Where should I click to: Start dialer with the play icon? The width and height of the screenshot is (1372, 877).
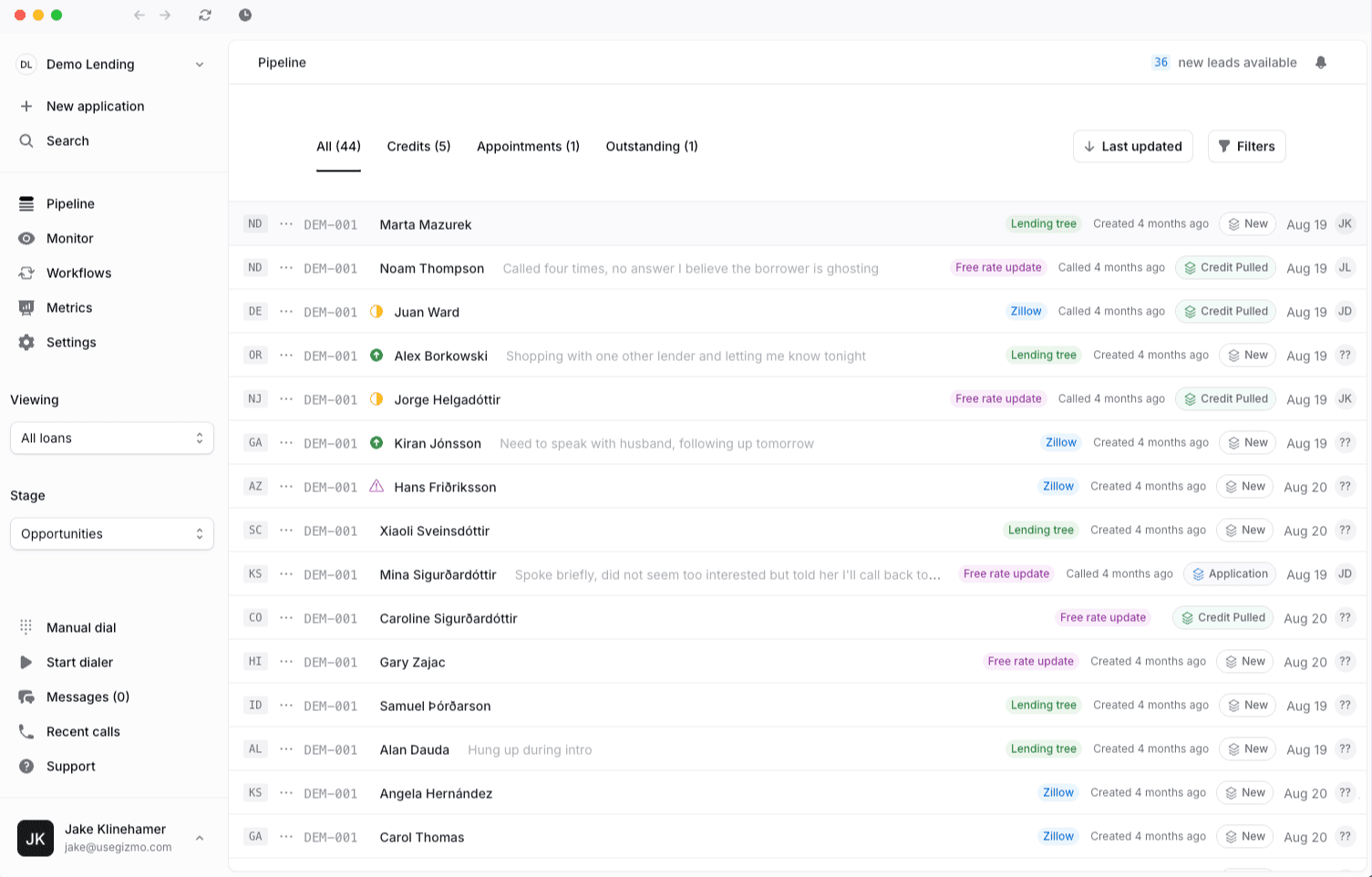coord(26,663)
